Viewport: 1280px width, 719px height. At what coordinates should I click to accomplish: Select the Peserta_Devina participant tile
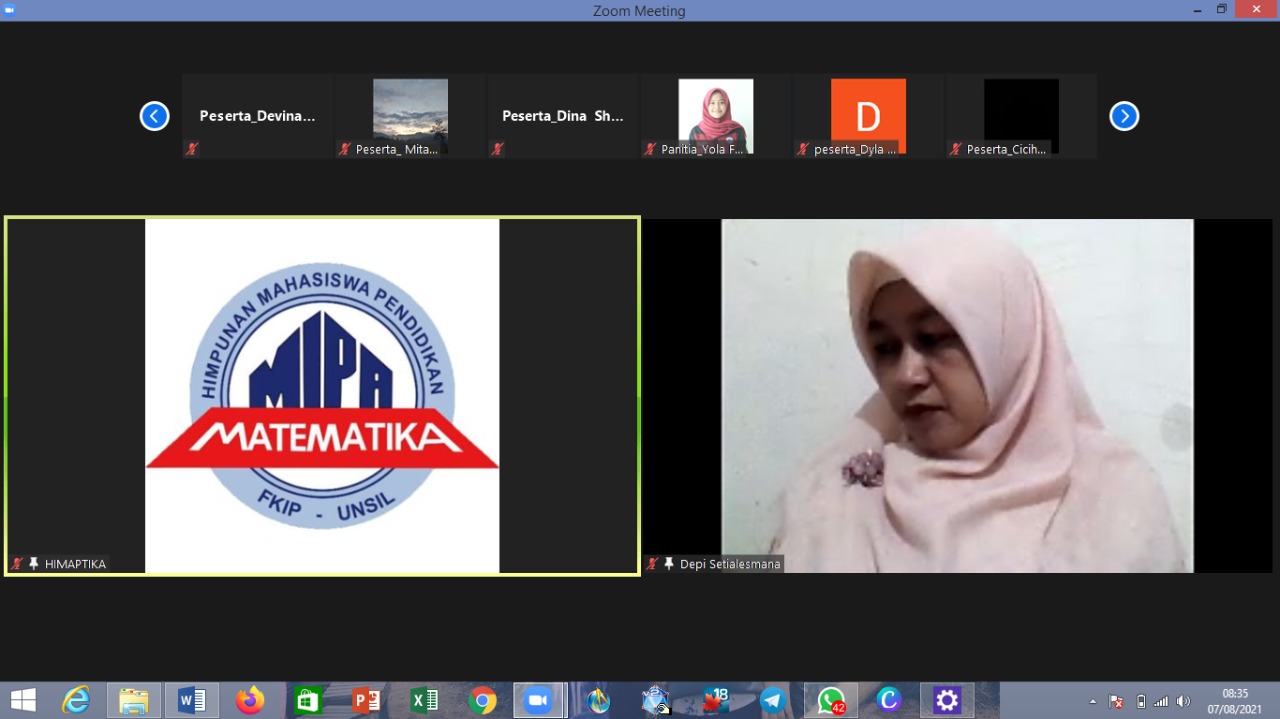[258, 116]
